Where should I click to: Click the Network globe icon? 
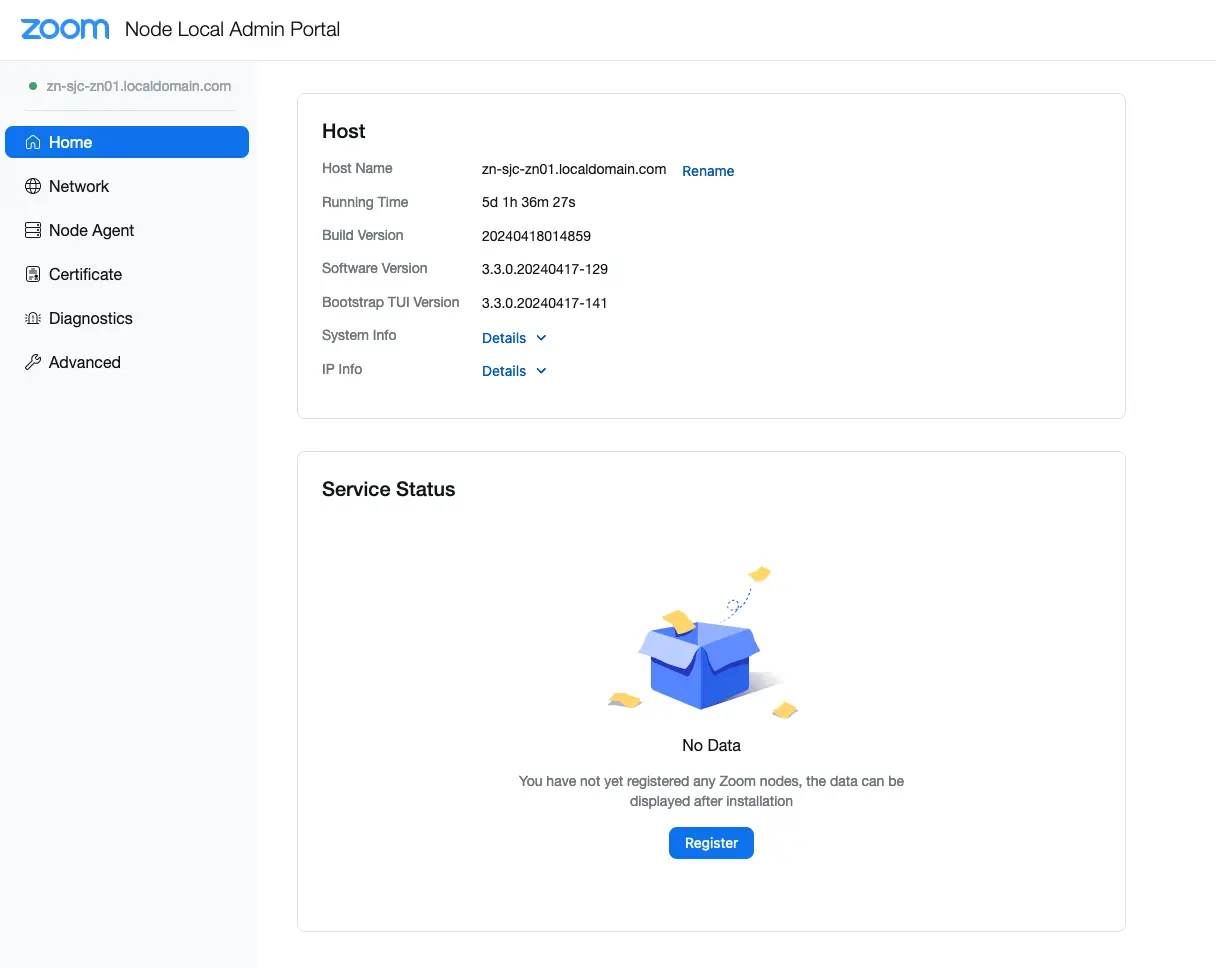(33, 186)
